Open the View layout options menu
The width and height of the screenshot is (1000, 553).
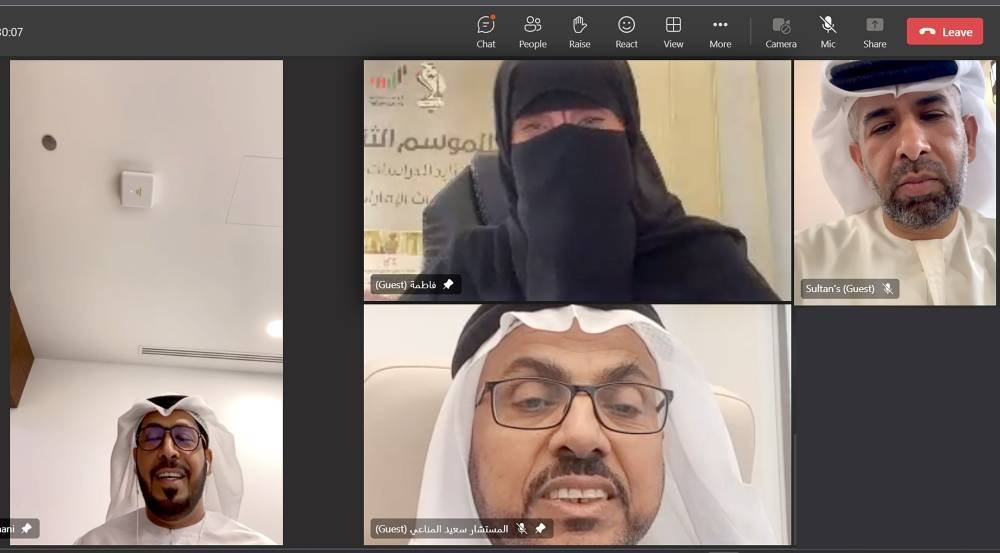673,31
